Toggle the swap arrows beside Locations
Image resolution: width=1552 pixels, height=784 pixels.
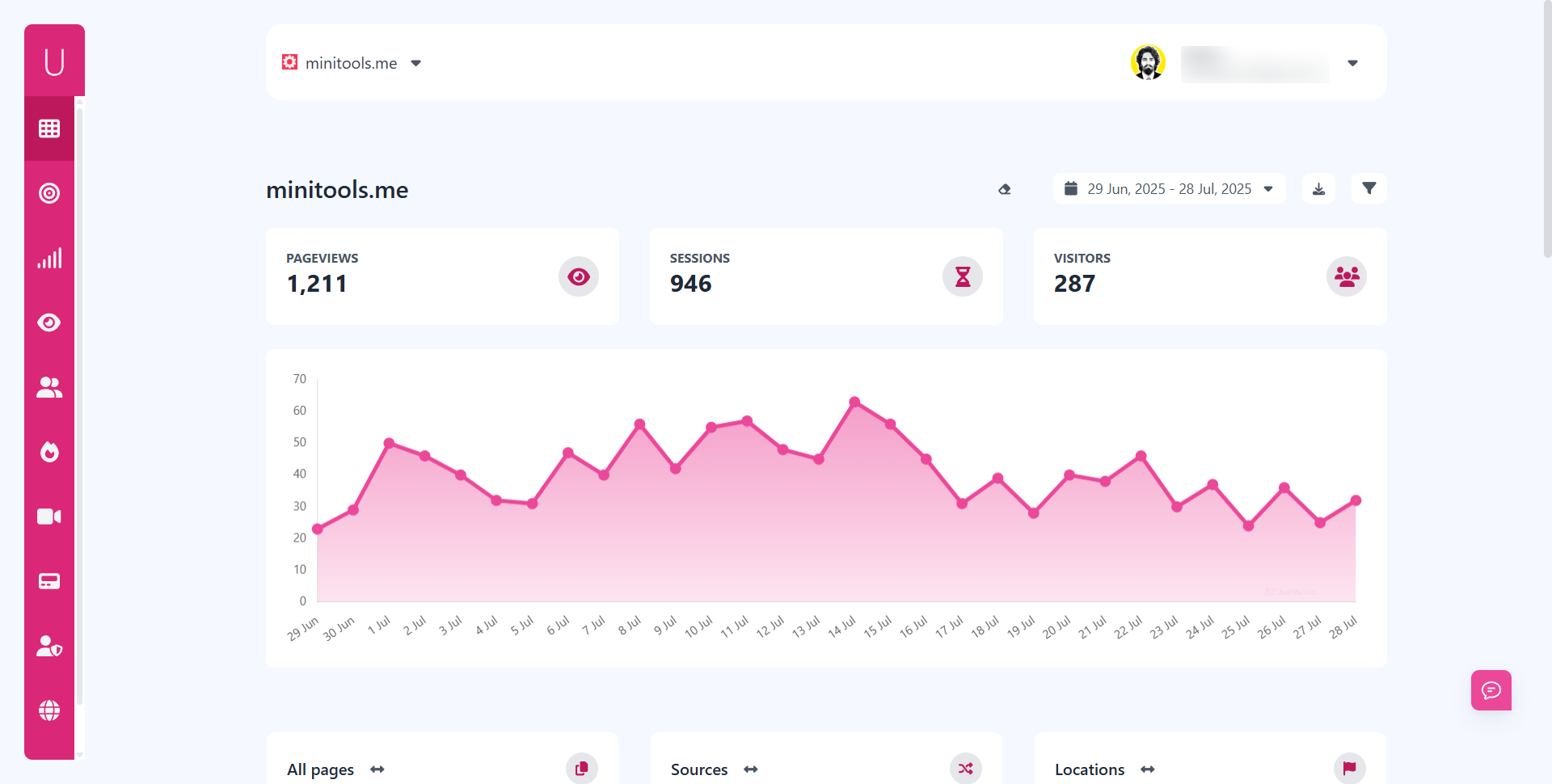click(1147, 769)
